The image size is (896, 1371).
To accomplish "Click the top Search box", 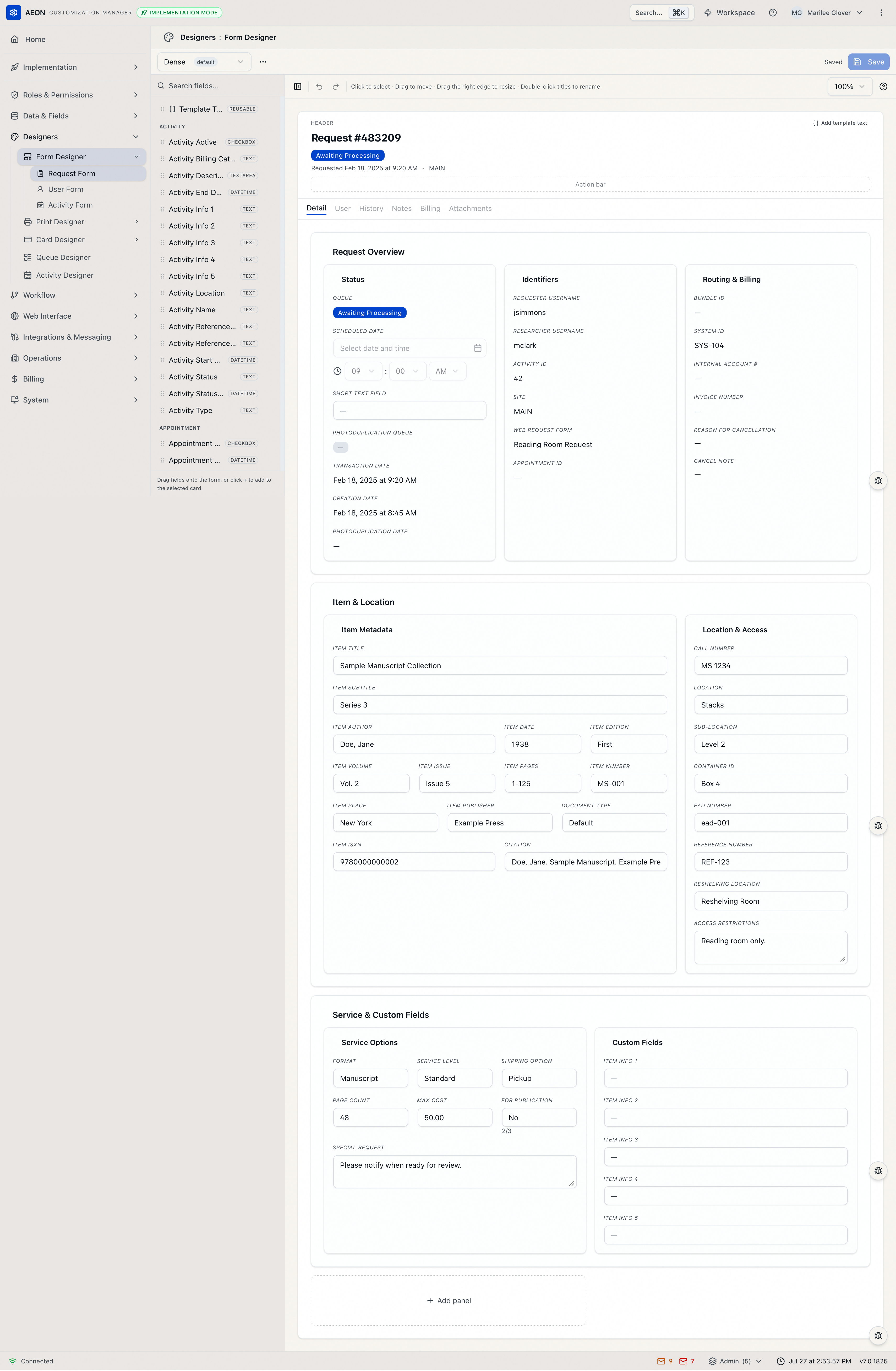I will [661, 13].
